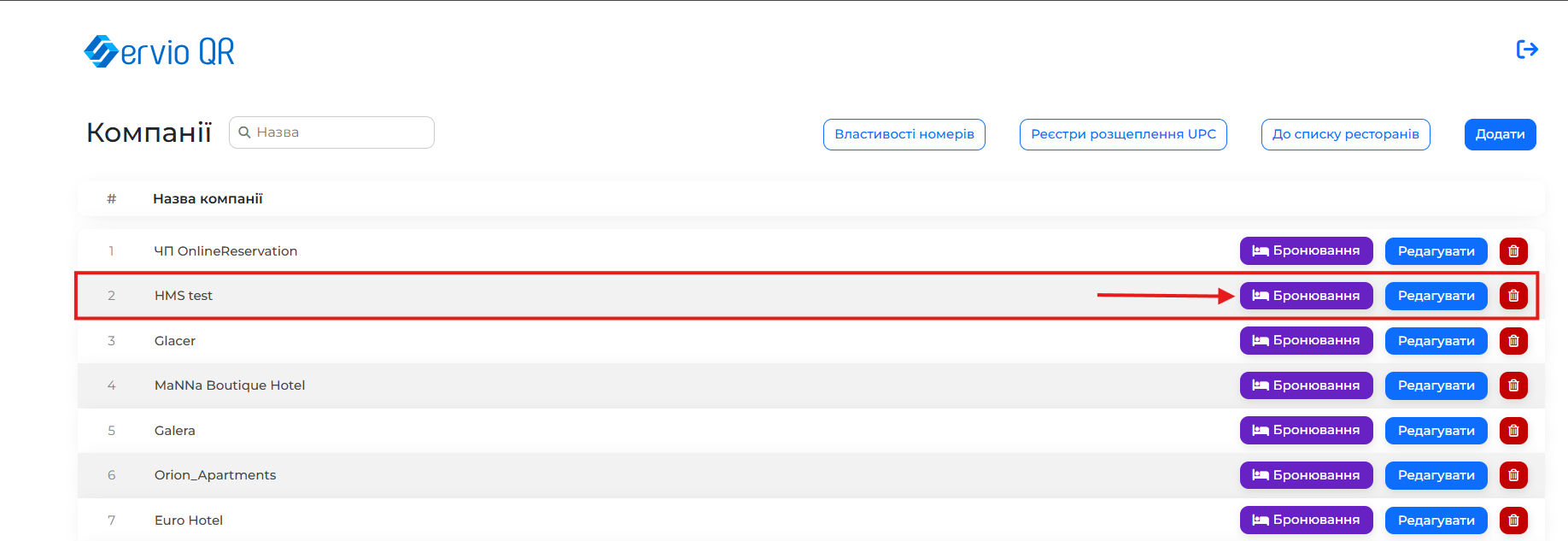Remove Euro Hotel via trash icon
The width and height of the screenshot is (1568, 541).
tap(1513, 520)
